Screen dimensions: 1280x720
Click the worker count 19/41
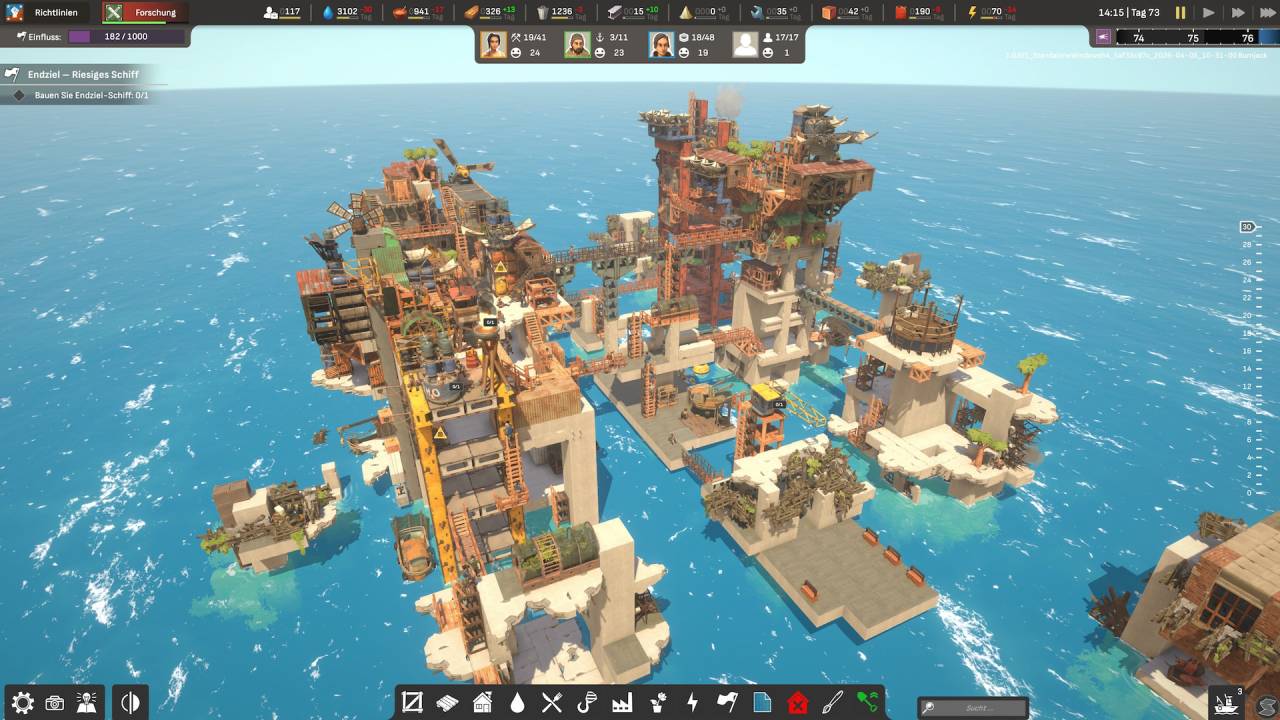point(529,37)
